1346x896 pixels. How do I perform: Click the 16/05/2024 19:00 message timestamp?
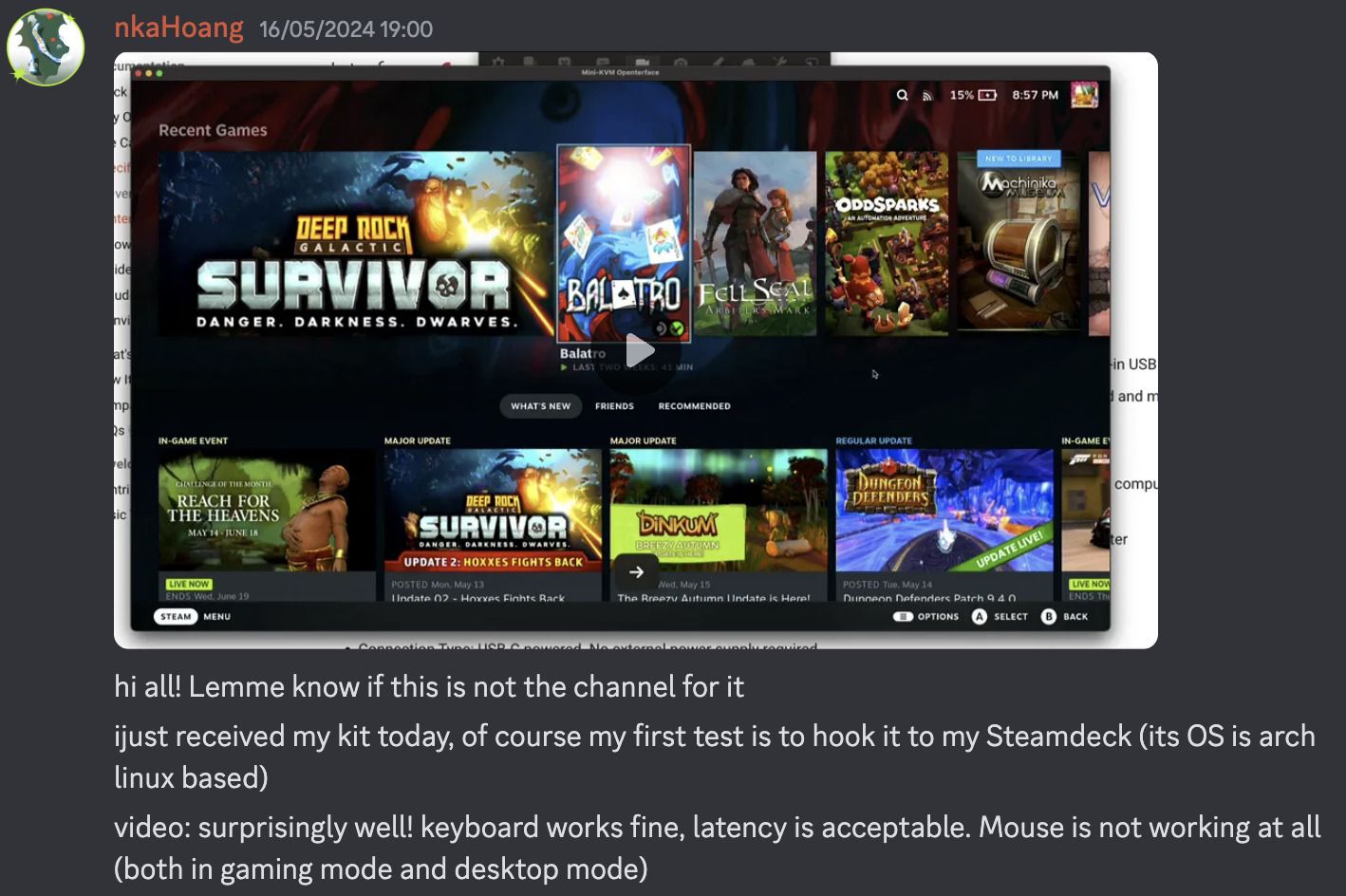(346, 29)
